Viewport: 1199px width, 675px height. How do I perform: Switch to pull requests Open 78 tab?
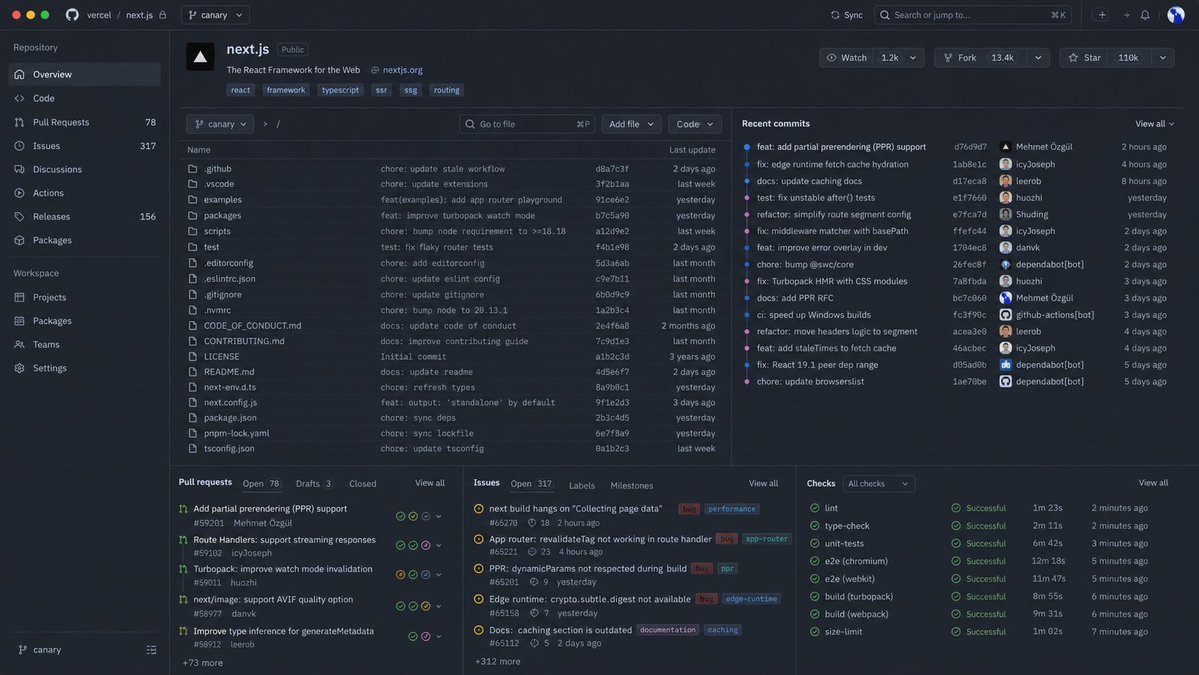point(262,483)
